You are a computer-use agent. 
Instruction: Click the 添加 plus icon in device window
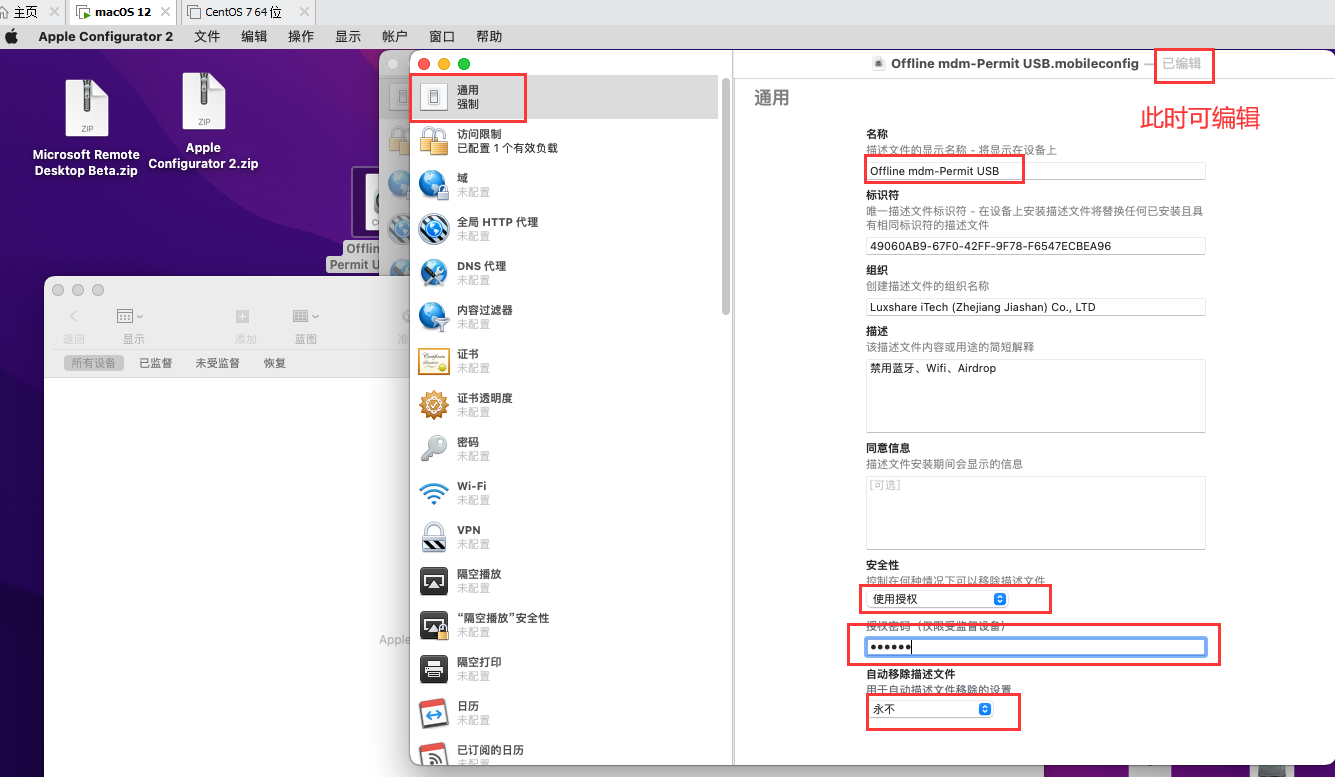click(242, 316)
